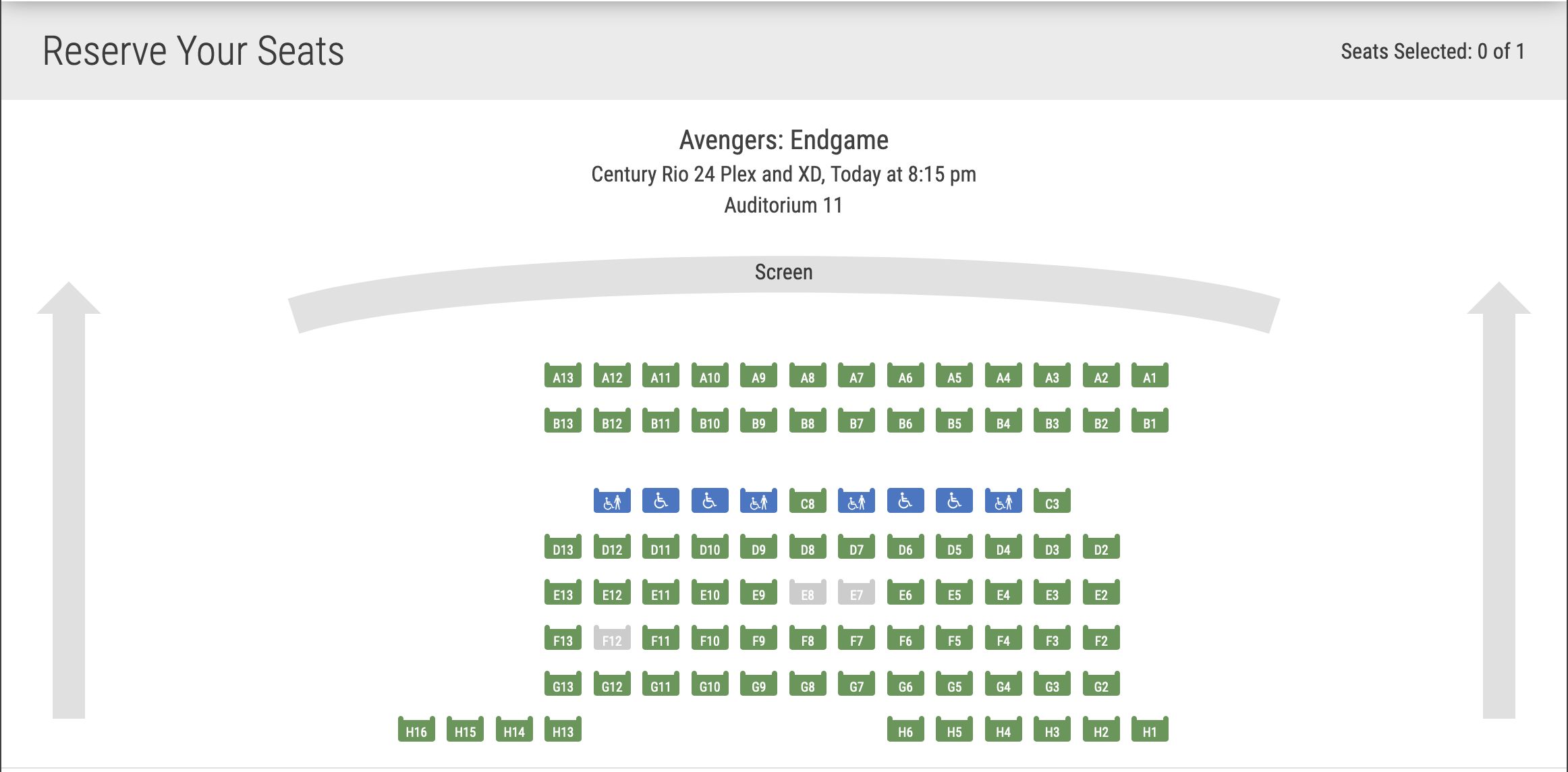Viewport: 1568px width, 772px height.
Task: Select seat D13
Action: point(563,547)
